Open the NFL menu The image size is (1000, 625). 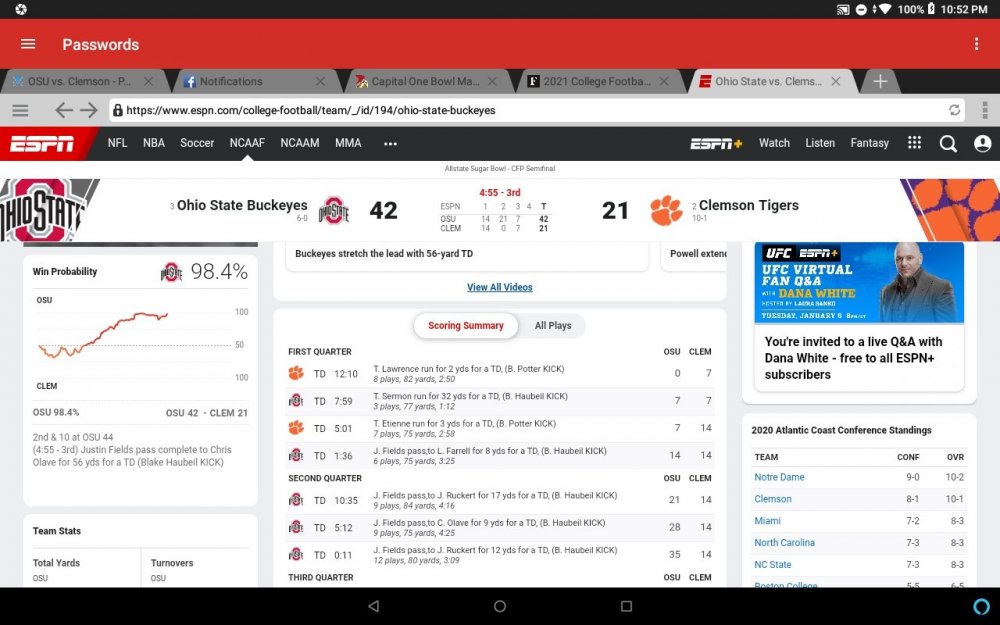point(117,143)
